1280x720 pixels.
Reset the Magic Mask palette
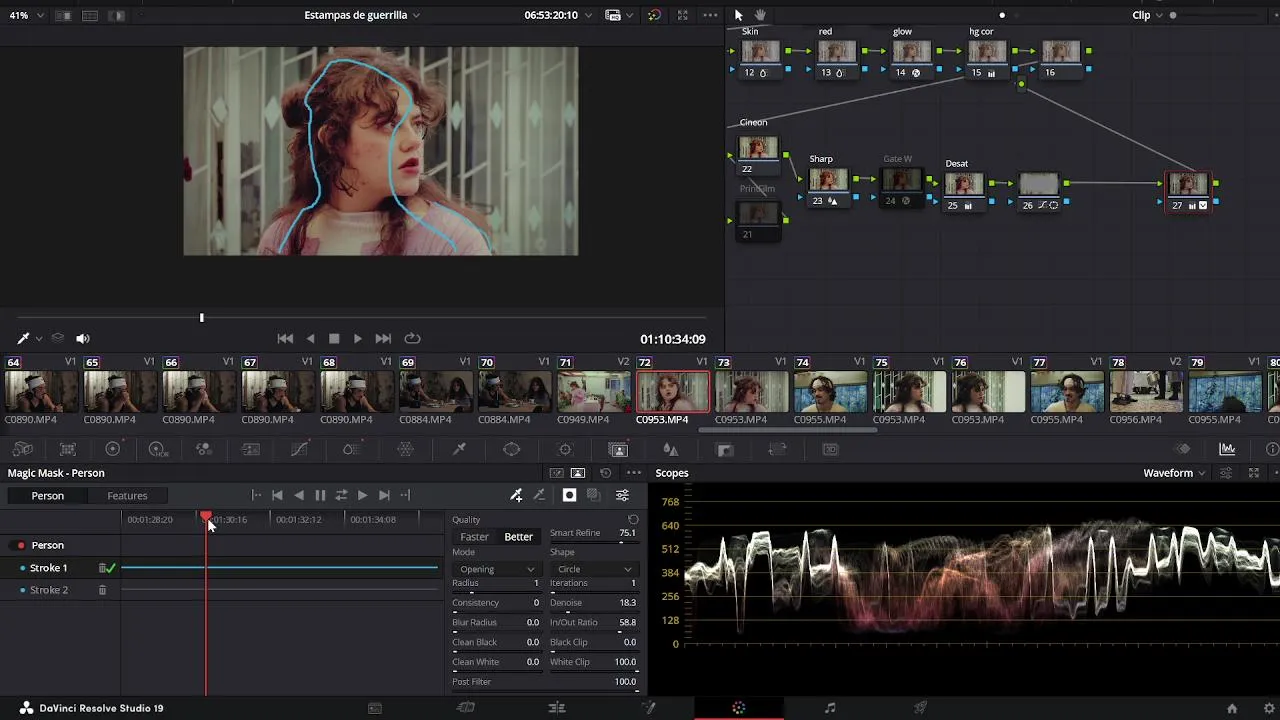pyautogui.click(x=605, y=473)
